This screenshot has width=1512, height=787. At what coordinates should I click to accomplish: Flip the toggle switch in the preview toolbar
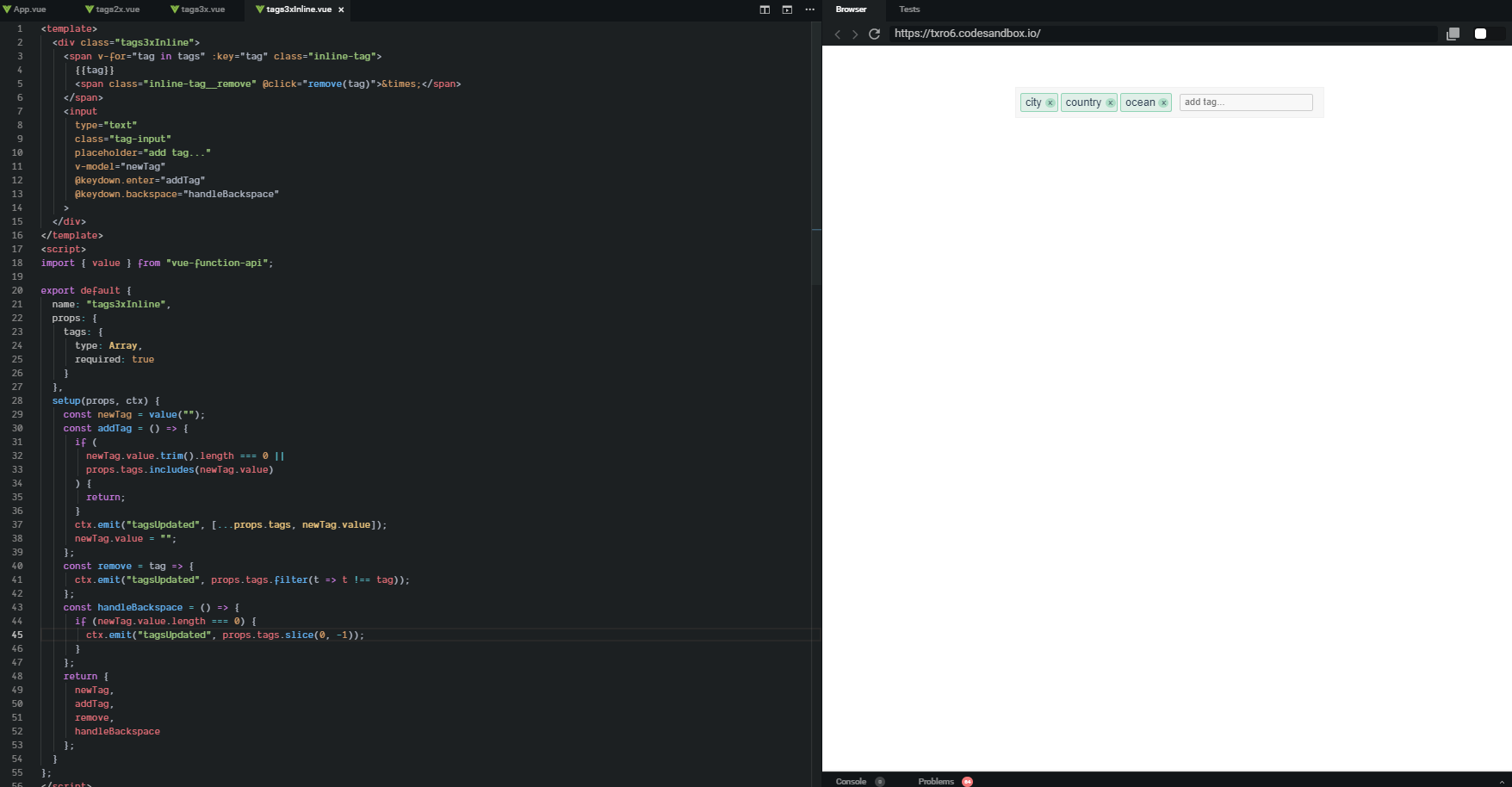1481,33
